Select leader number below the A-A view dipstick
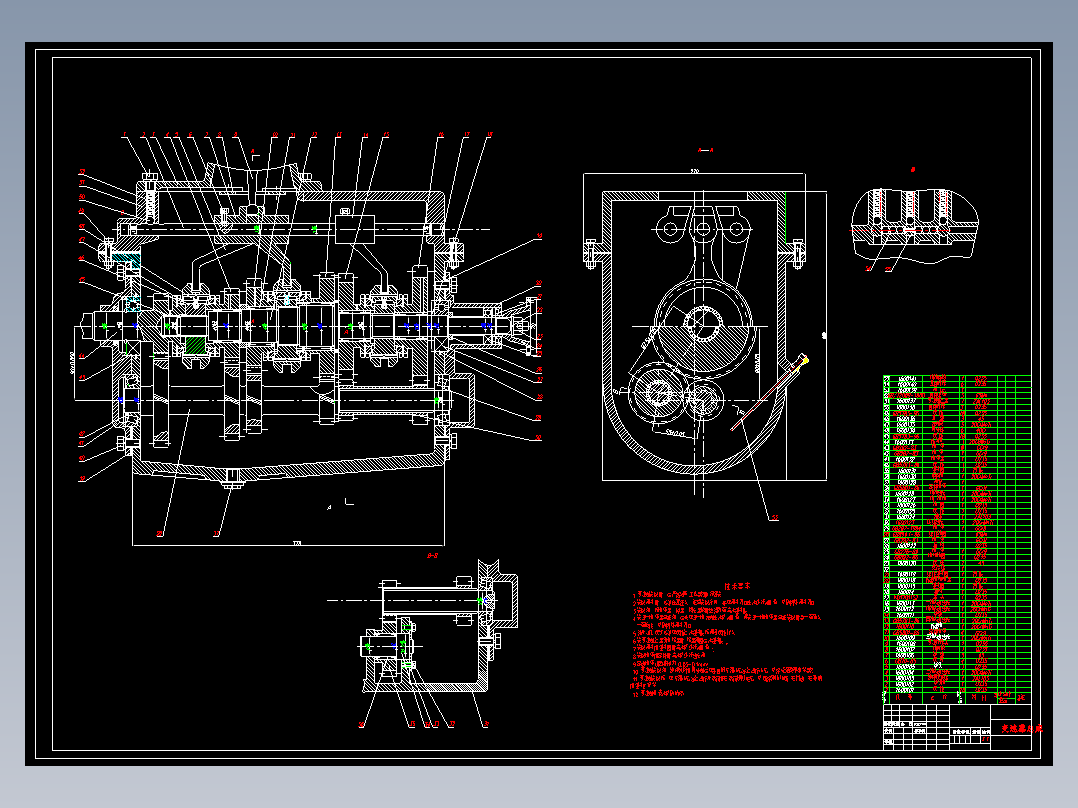 (x=775, y=518)
